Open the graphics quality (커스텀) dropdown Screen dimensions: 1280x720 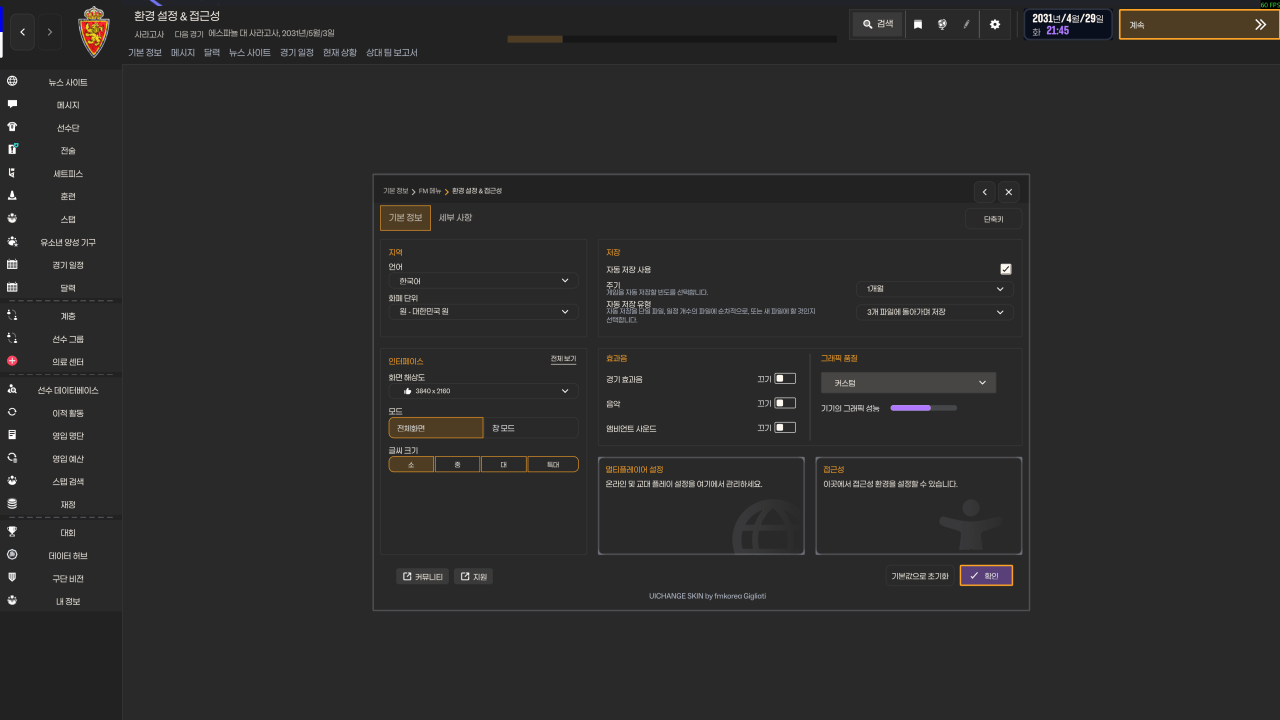click(908, 383)
